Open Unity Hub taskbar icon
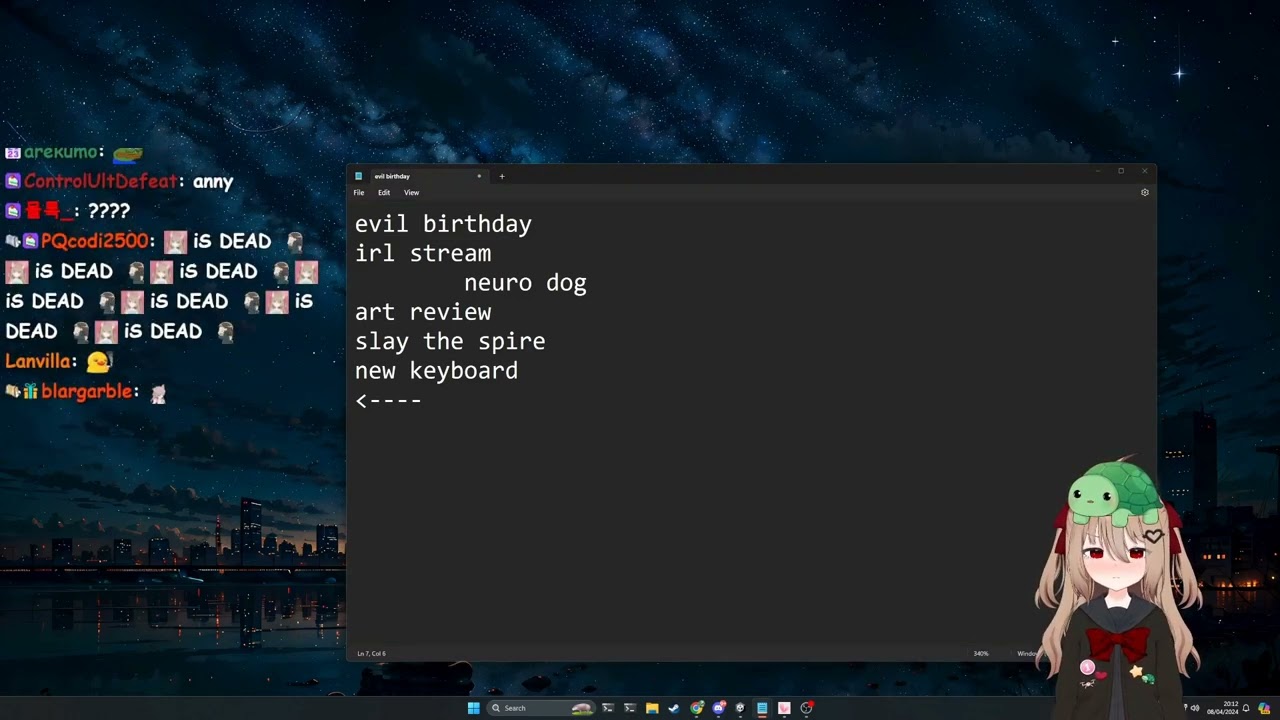 point(740,708)
